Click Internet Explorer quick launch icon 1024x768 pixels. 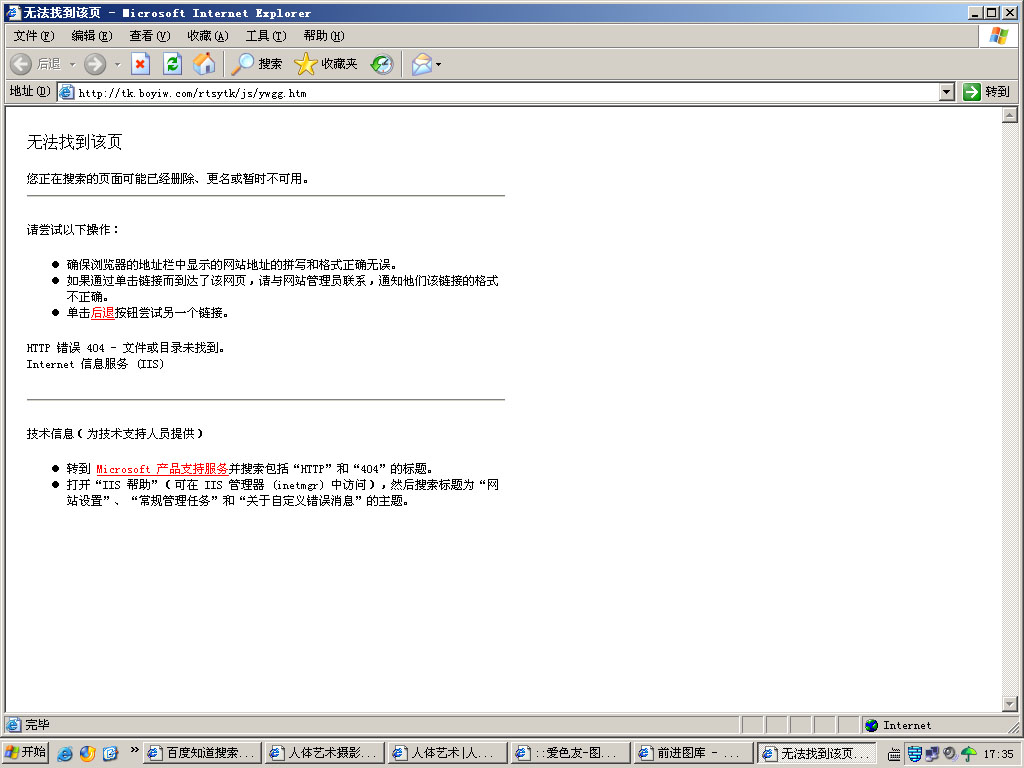tap(65, 754)
